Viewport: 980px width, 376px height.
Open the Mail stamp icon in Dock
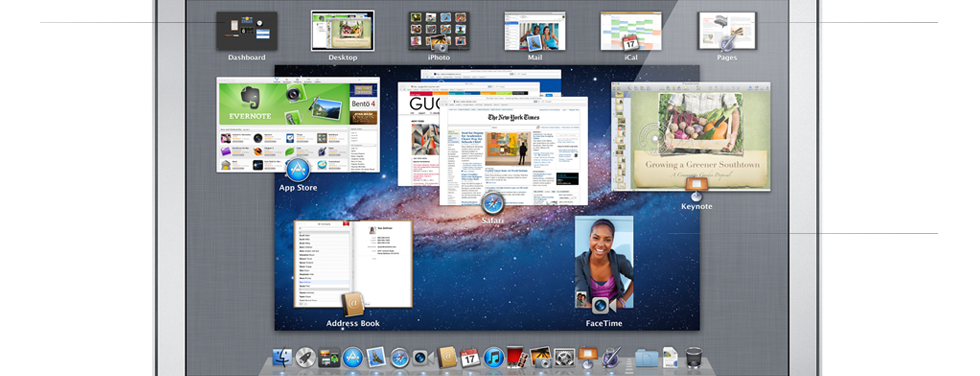coord(376,357)
